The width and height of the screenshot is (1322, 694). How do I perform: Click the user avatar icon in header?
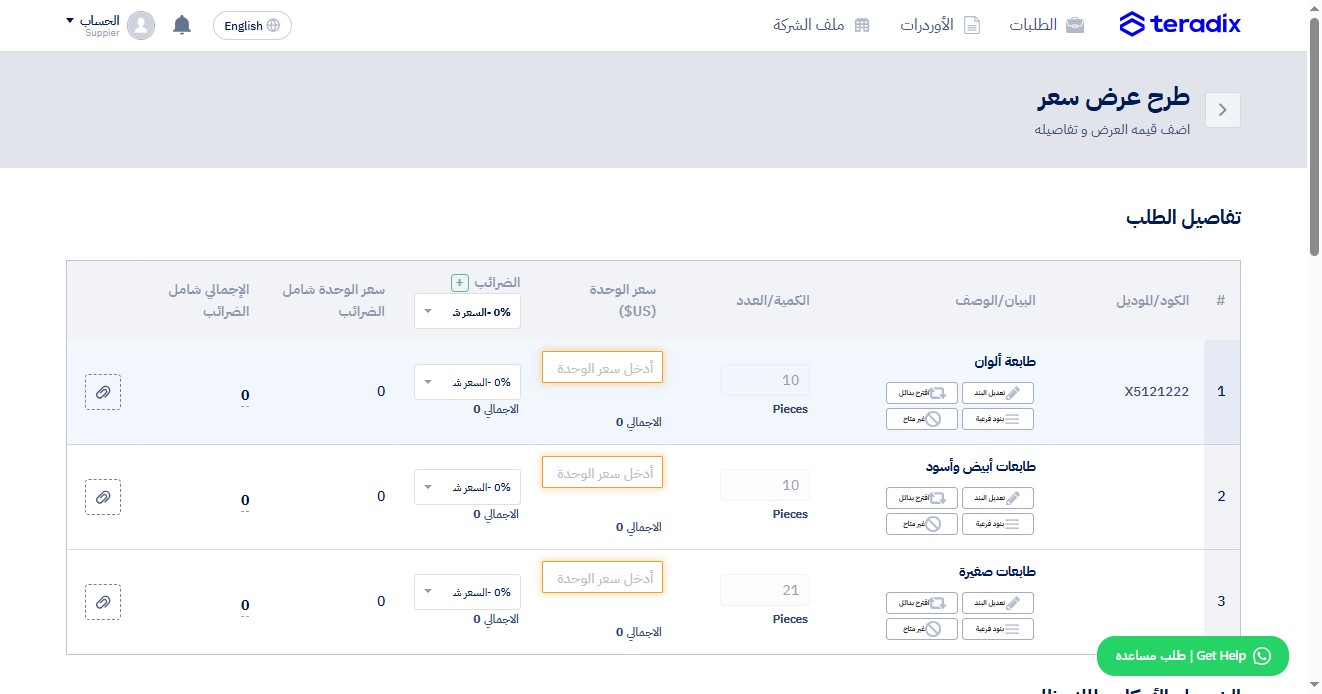[x=141, y=26]
